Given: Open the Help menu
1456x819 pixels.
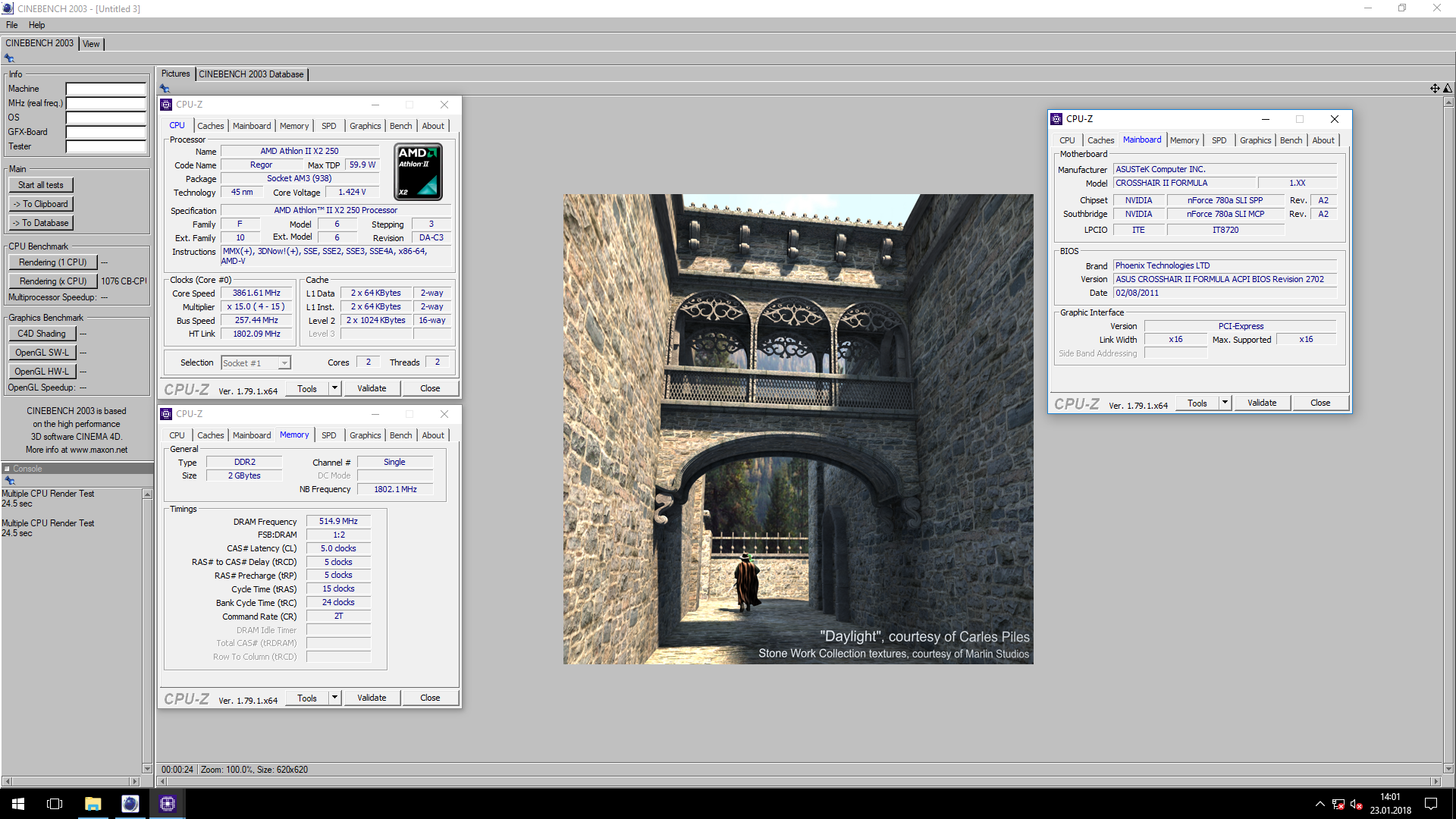Looking at the screenshot, I should click(x=36, y=25).
